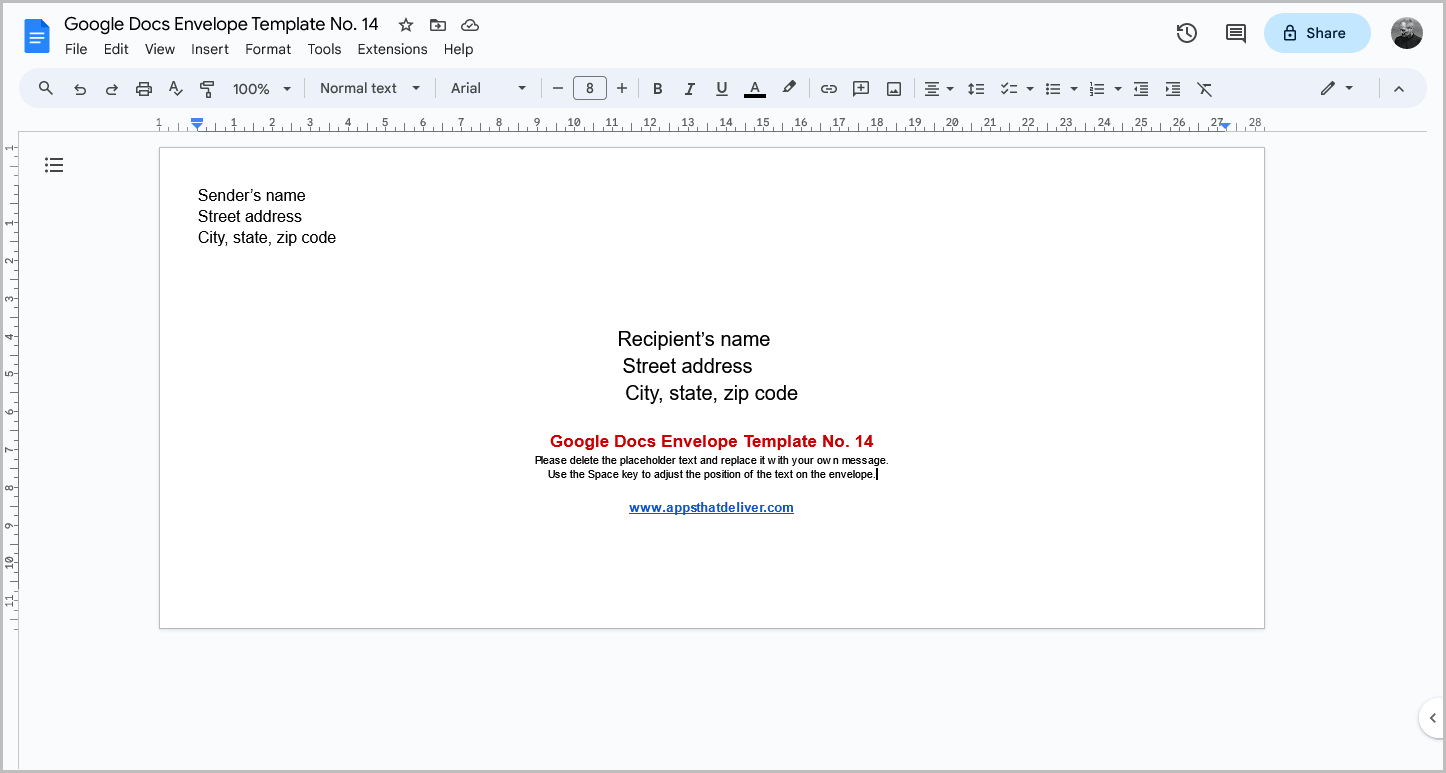Click the undo arrow in toolbar
Image resolution: width=1446 pixels, height=773 pixels.
(x=80, y=89)
